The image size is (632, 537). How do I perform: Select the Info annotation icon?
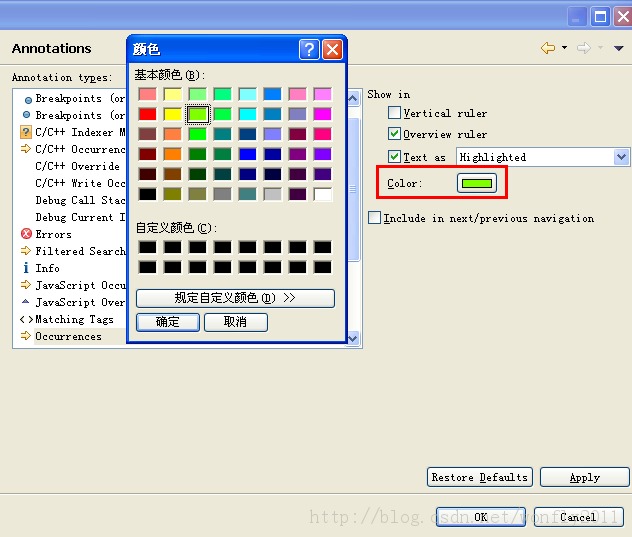coord(26,268)
